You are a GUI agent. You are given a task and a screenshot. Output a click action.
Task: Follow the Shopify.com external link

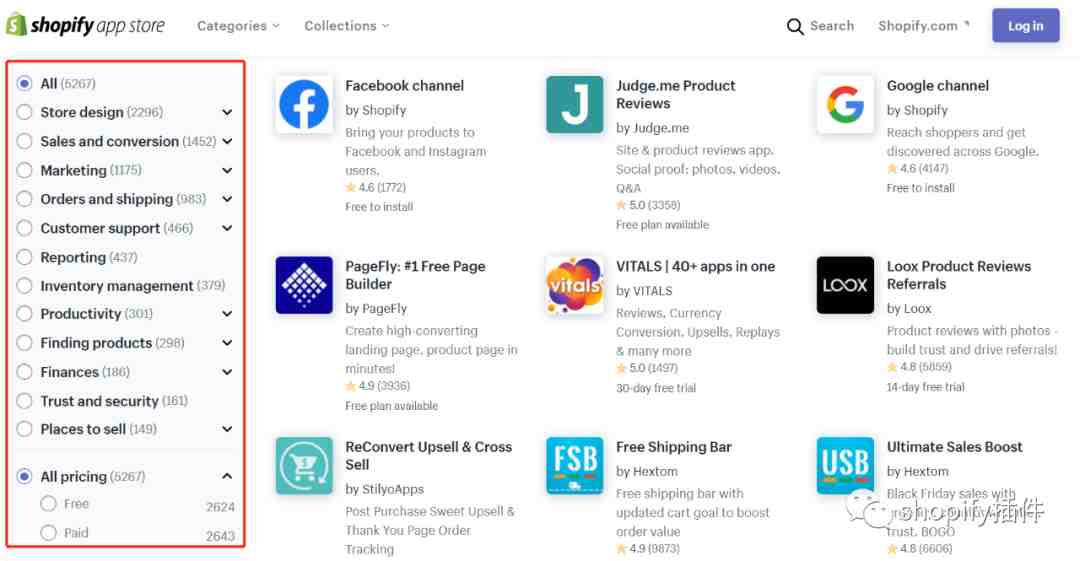click(924, 26)
